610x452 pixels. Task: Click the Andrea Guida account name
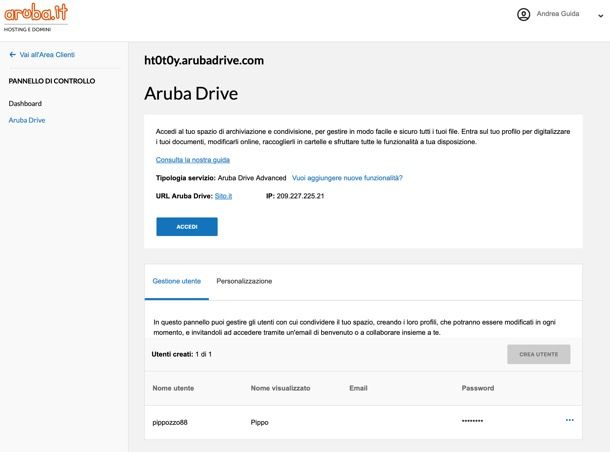[x=558, y=14]
